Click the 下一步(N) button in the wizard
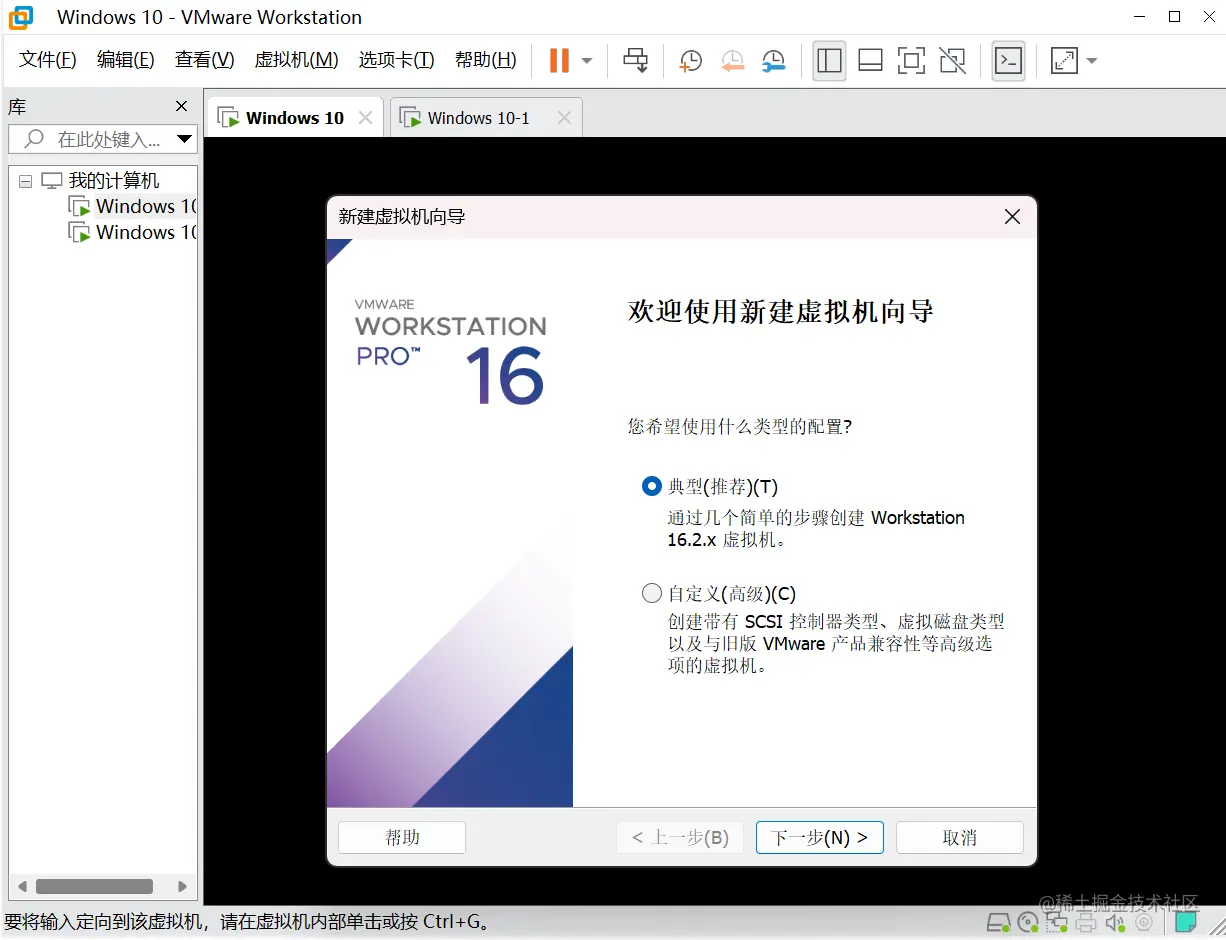 pos(819,837)
